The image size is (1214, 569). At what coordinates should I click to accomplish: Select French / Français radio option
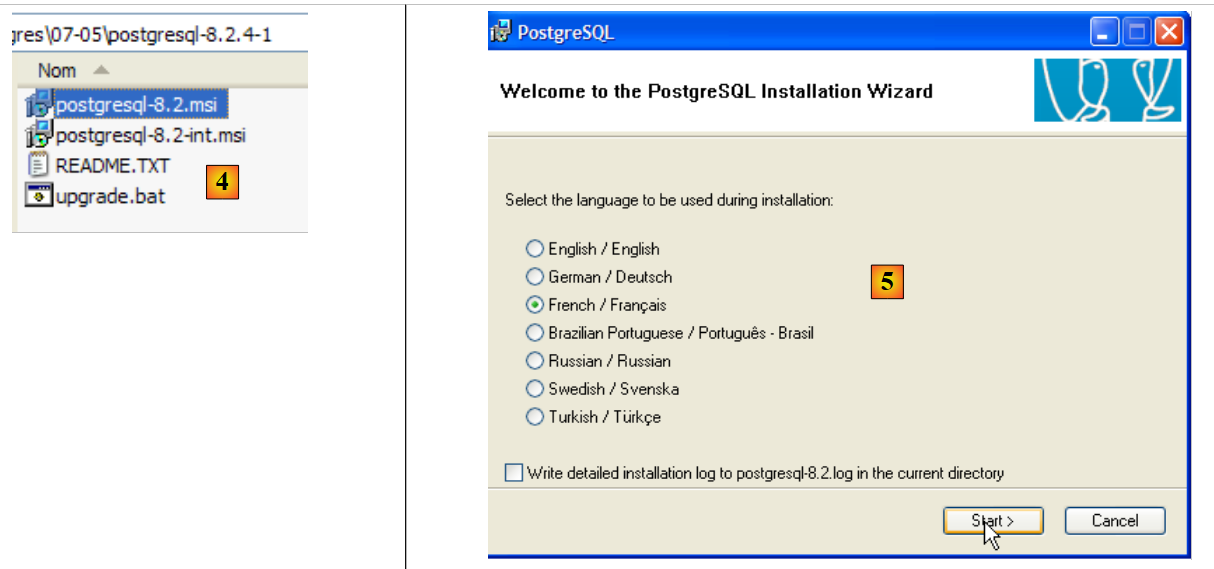[535, 305]
